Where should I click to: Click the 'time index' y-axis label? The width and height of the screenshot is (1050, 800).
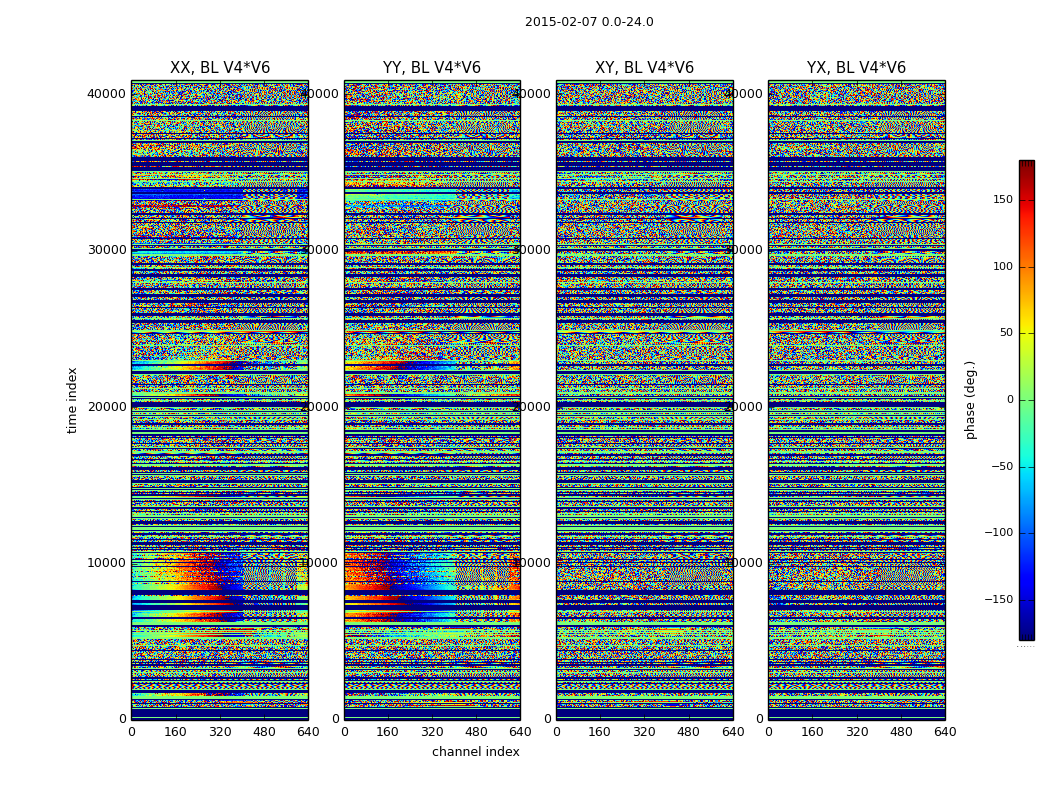click(72, 400)
